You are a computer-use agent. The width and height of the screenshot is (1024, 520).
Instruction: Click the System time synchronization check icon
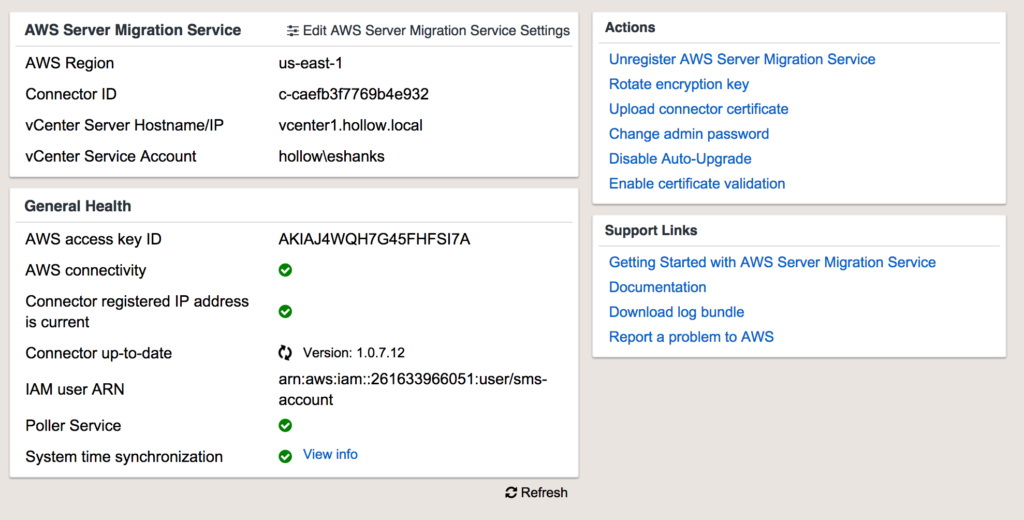tap(285, 456)
